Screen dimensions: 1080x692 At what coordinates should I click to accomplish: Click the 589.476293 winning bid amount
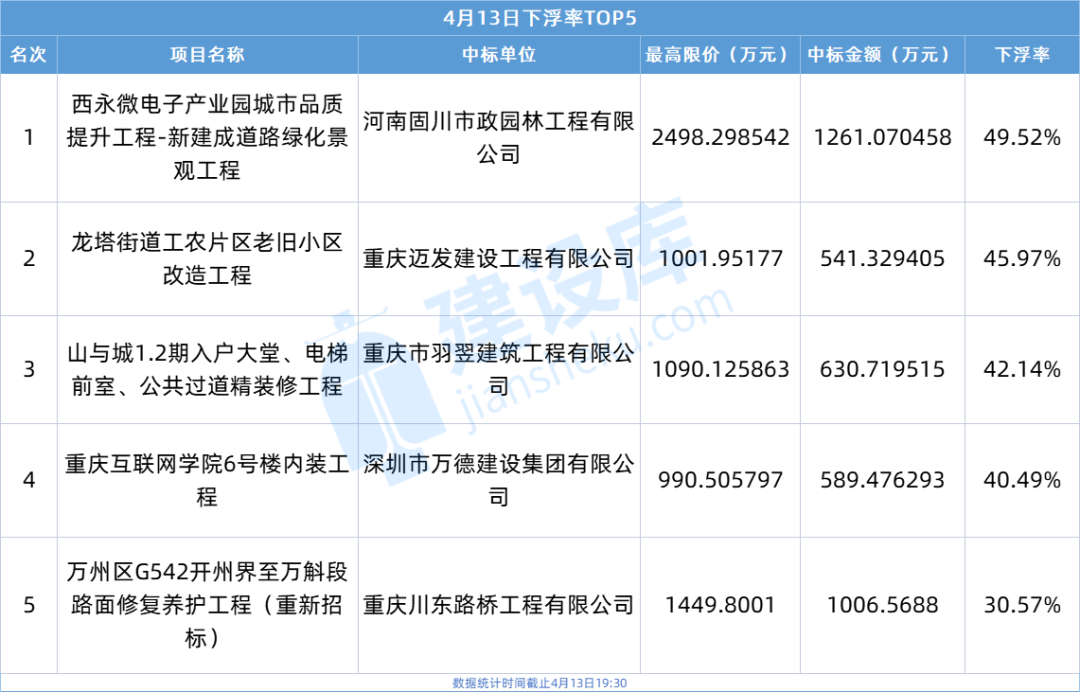pyautogui.click(x=881, y=480)
